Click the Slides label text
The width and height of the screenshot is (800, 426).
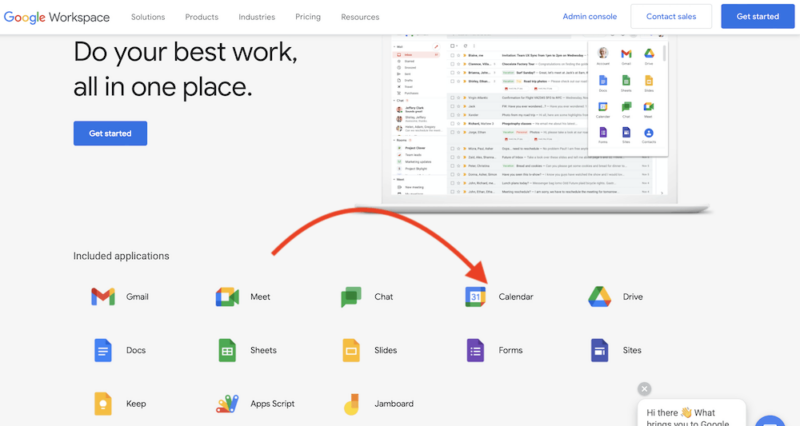point(386,350)
